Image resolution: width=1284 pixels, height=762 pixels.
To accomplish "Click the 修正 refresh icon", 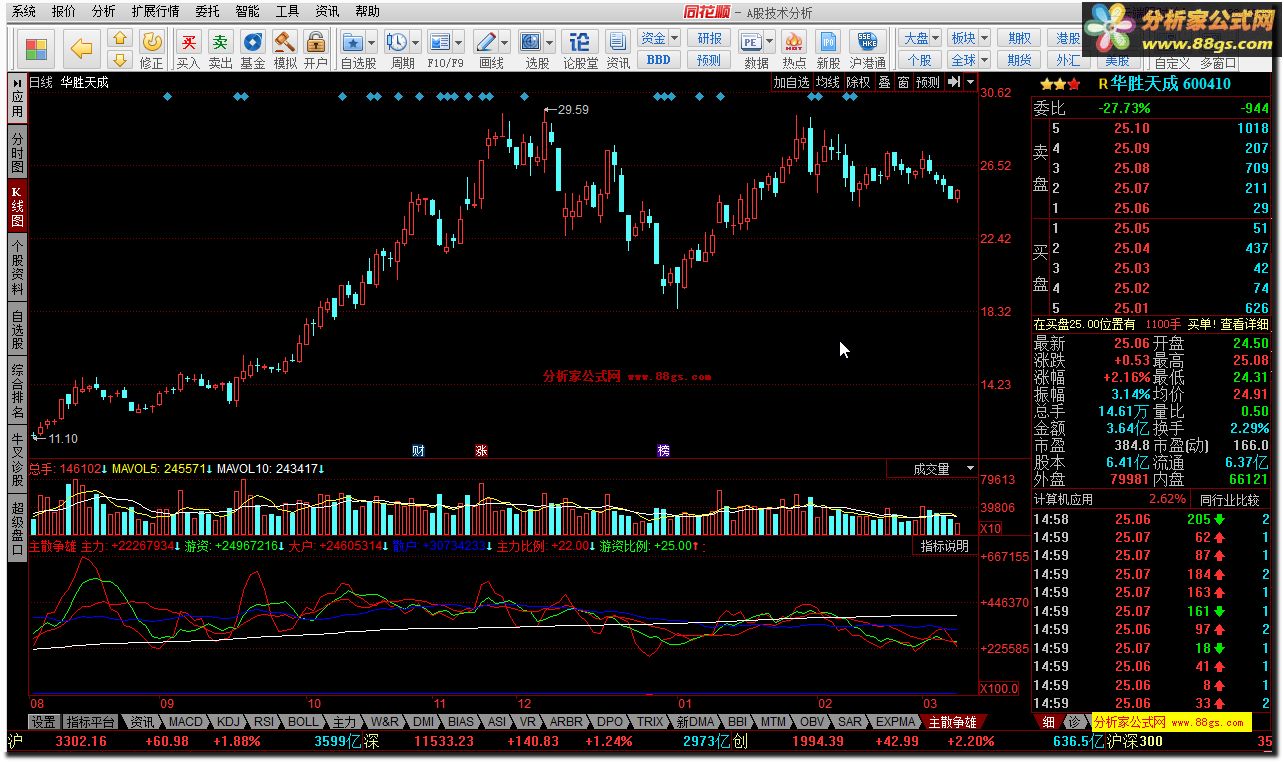I will pyautogui.click(x=151, y=42).
